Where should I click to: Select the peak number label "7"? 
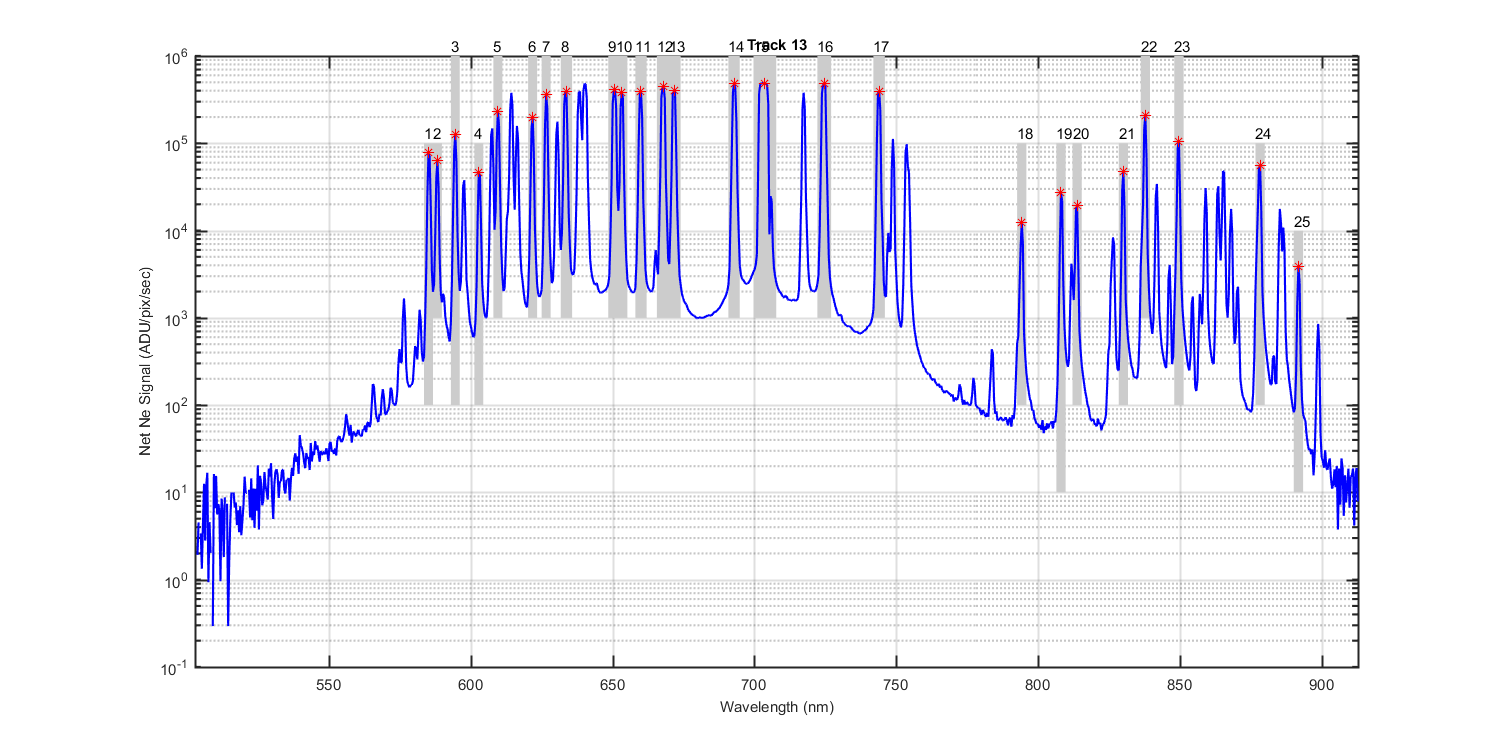[546, 47]
